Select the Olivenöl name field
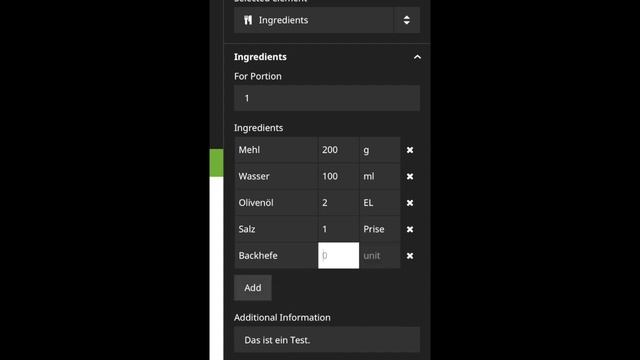Screen dimensions: 640x360 (276, 203)
